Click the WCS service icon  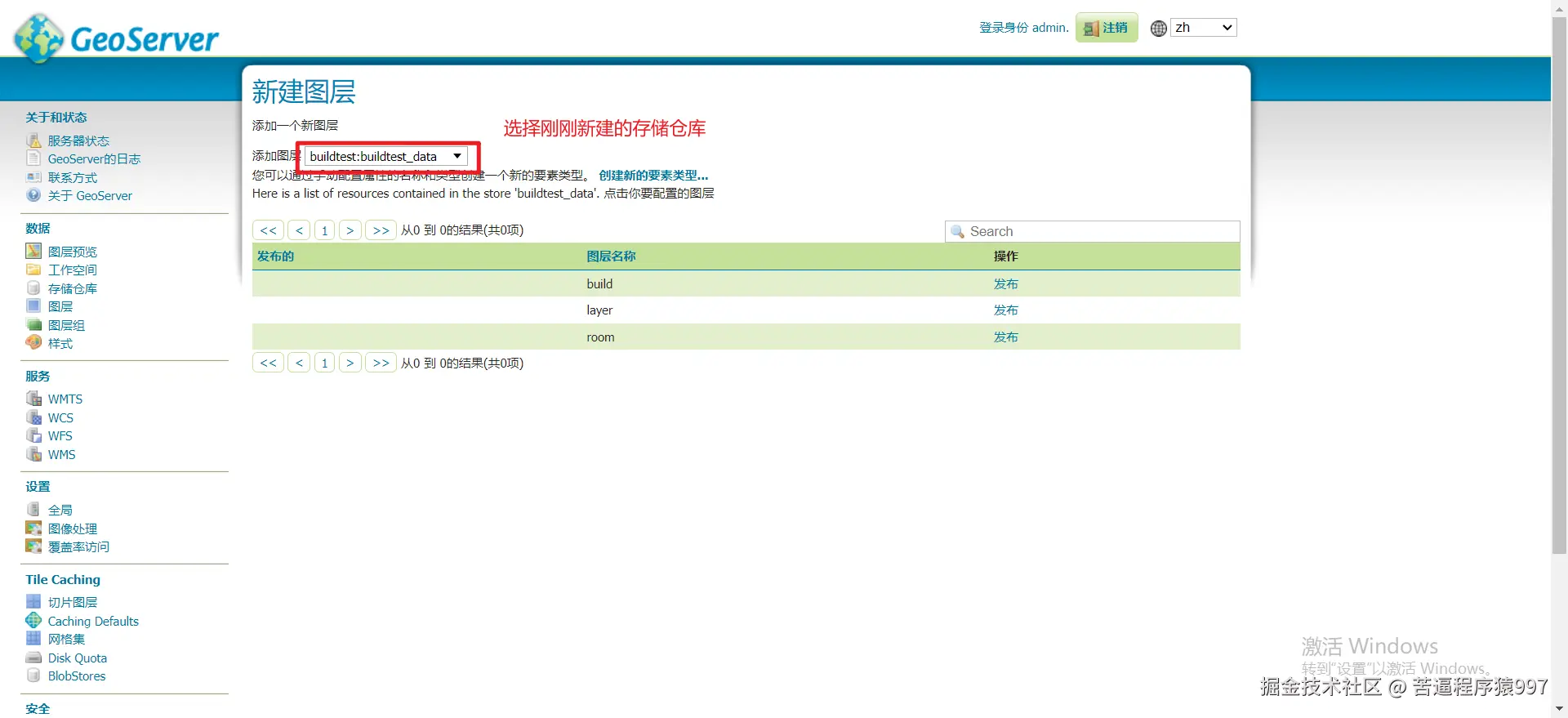point(33,417)
